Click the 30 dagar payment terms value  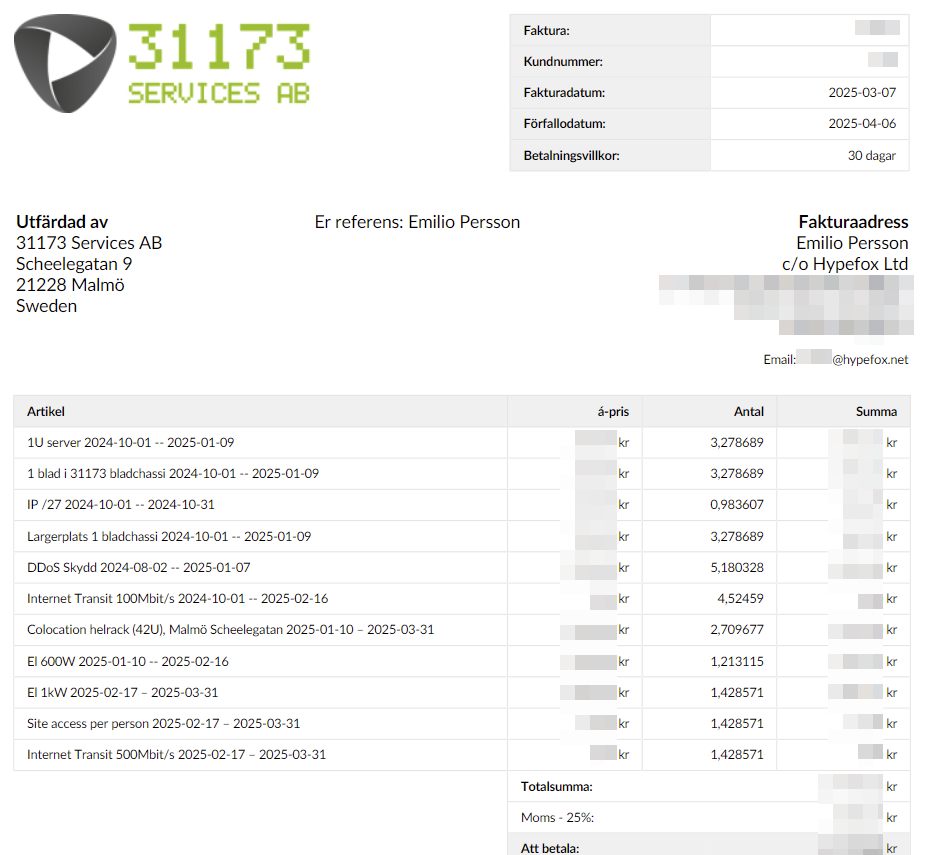click(x=871, y=155)
